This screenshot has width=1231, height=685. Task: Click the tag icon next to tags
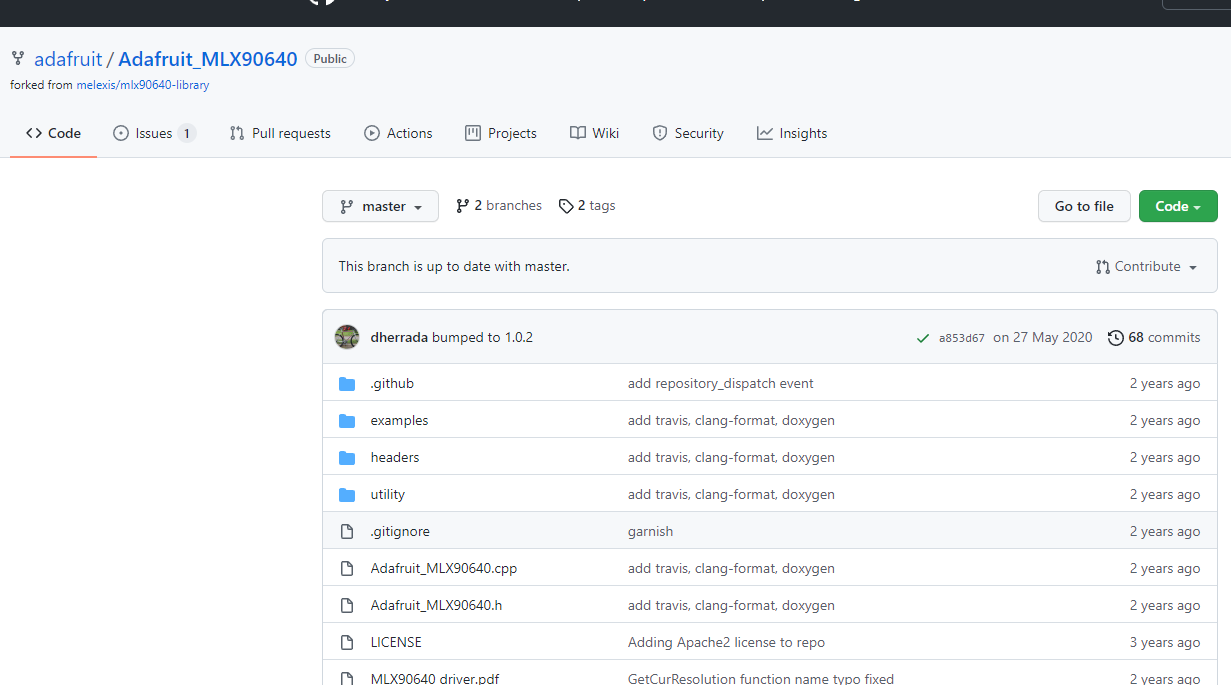[566, 206]
